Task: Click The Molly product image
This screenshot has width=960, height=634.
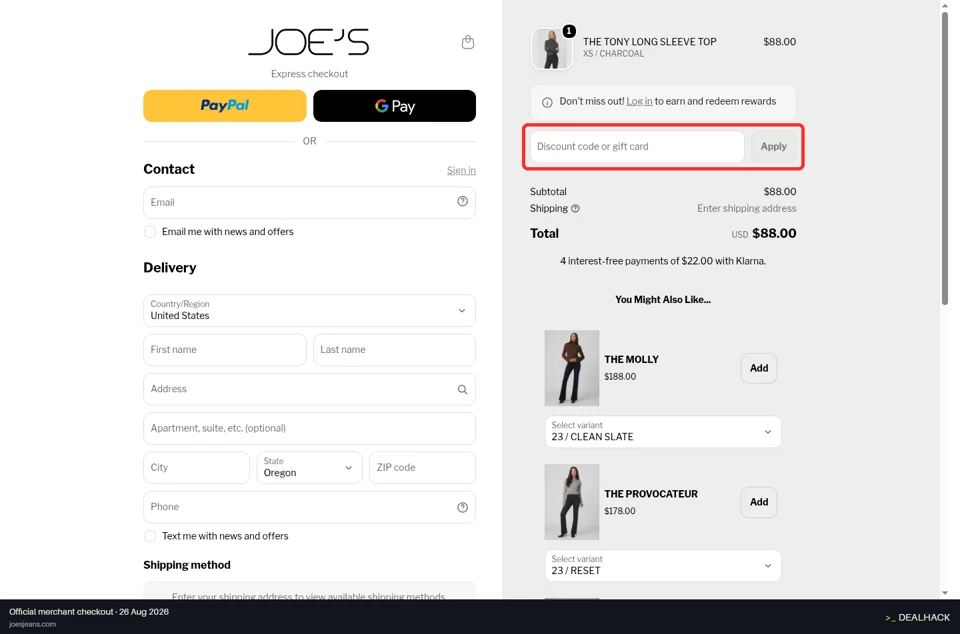Action: [x=572, y=368]
